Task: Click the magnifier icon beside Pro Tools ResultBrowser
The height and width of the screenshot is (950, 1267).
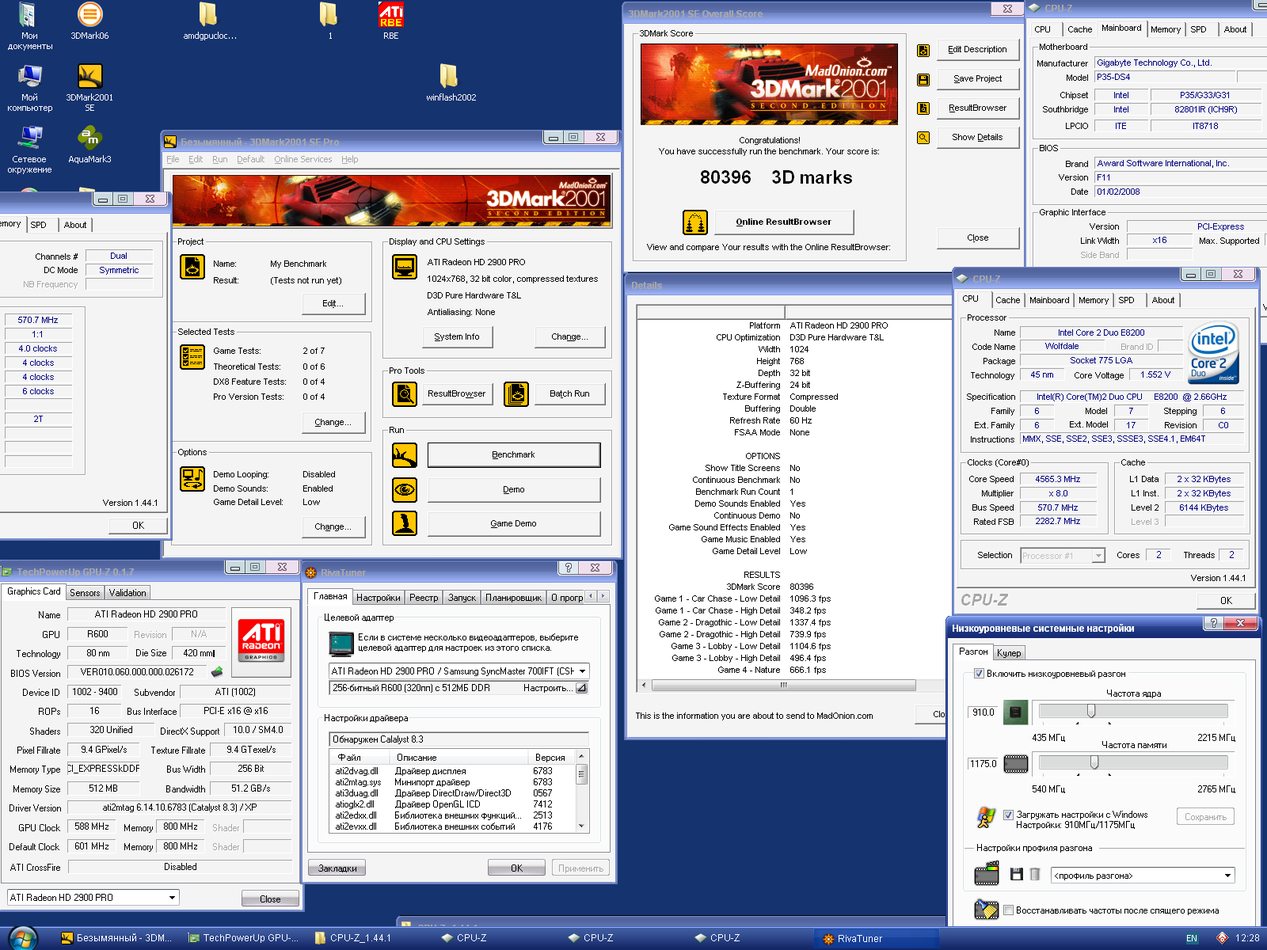Action: tap(403, 394)
